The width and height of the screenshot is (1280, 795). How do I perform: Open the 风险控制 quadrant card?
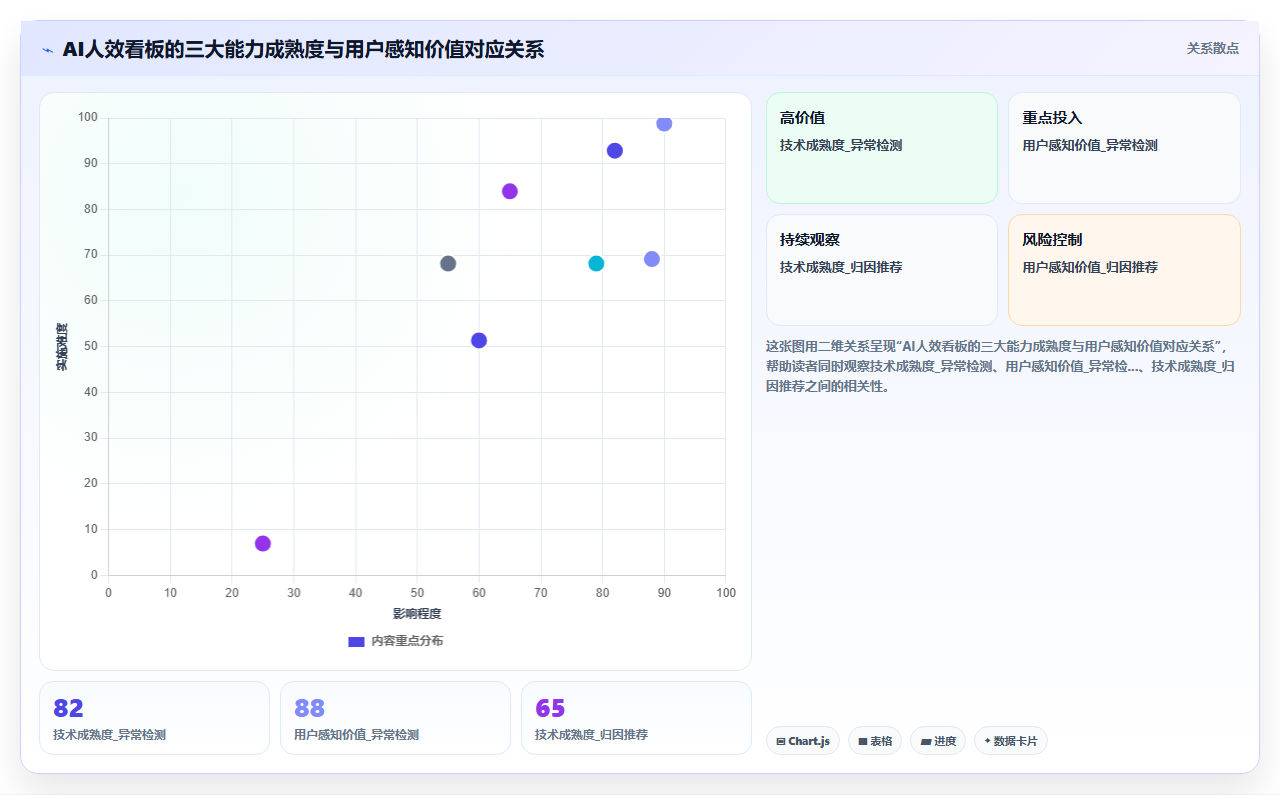[x=1124, y=270]
